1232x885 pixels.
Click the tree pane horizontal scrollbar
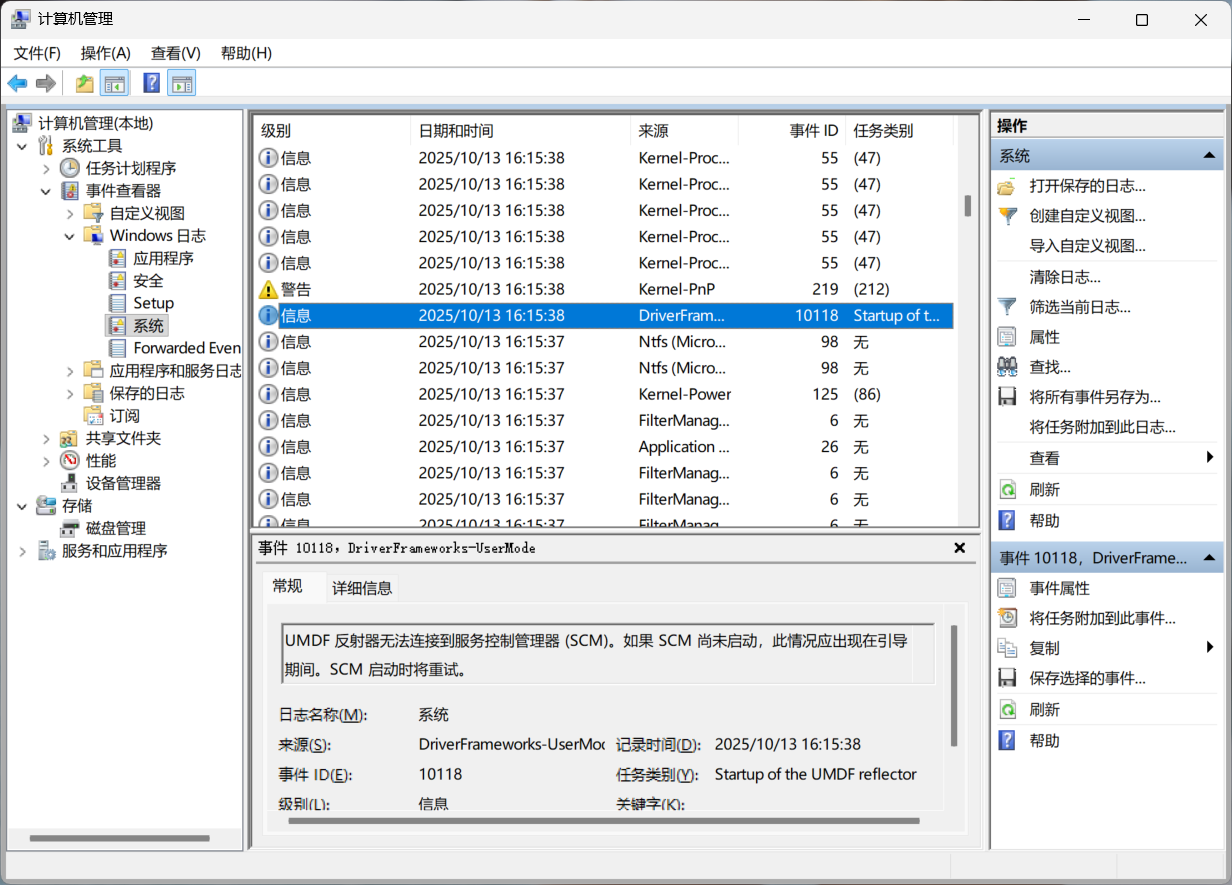coord(120,838)
